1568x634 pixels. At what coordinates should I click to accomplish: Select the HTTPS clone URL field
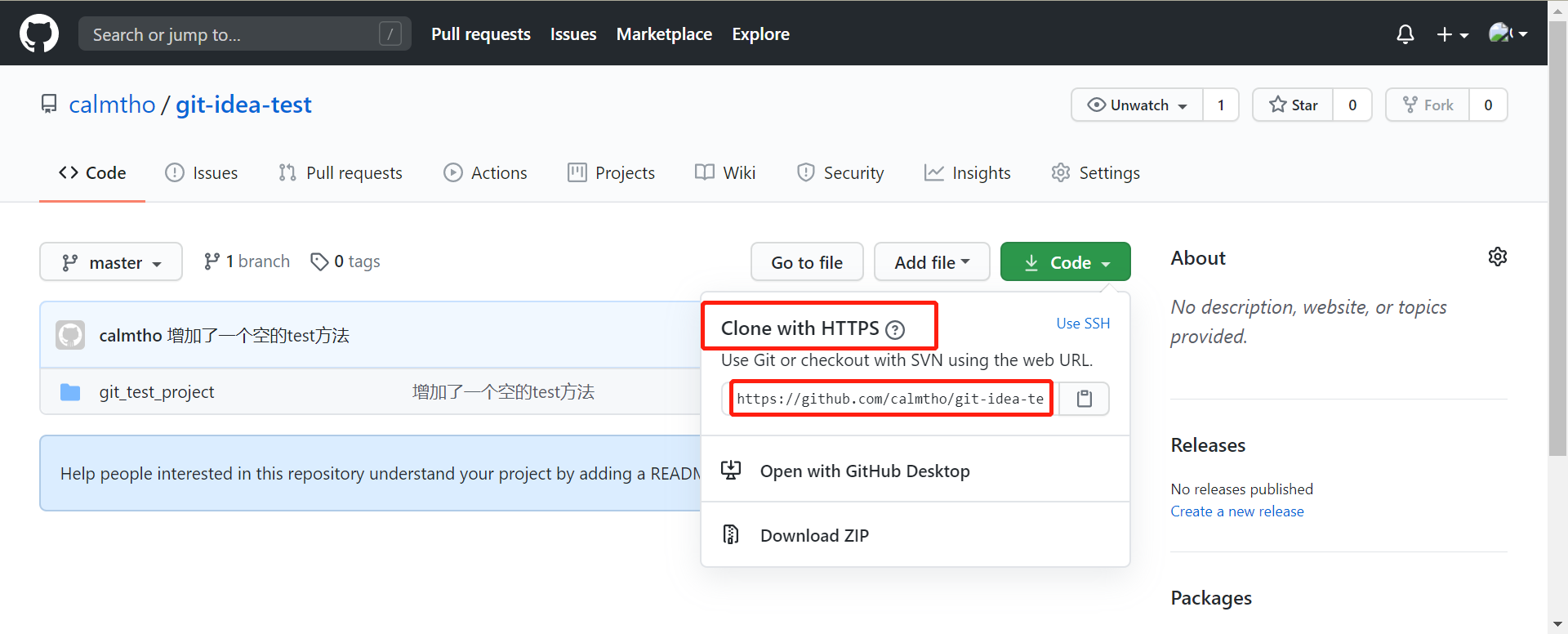891,399
